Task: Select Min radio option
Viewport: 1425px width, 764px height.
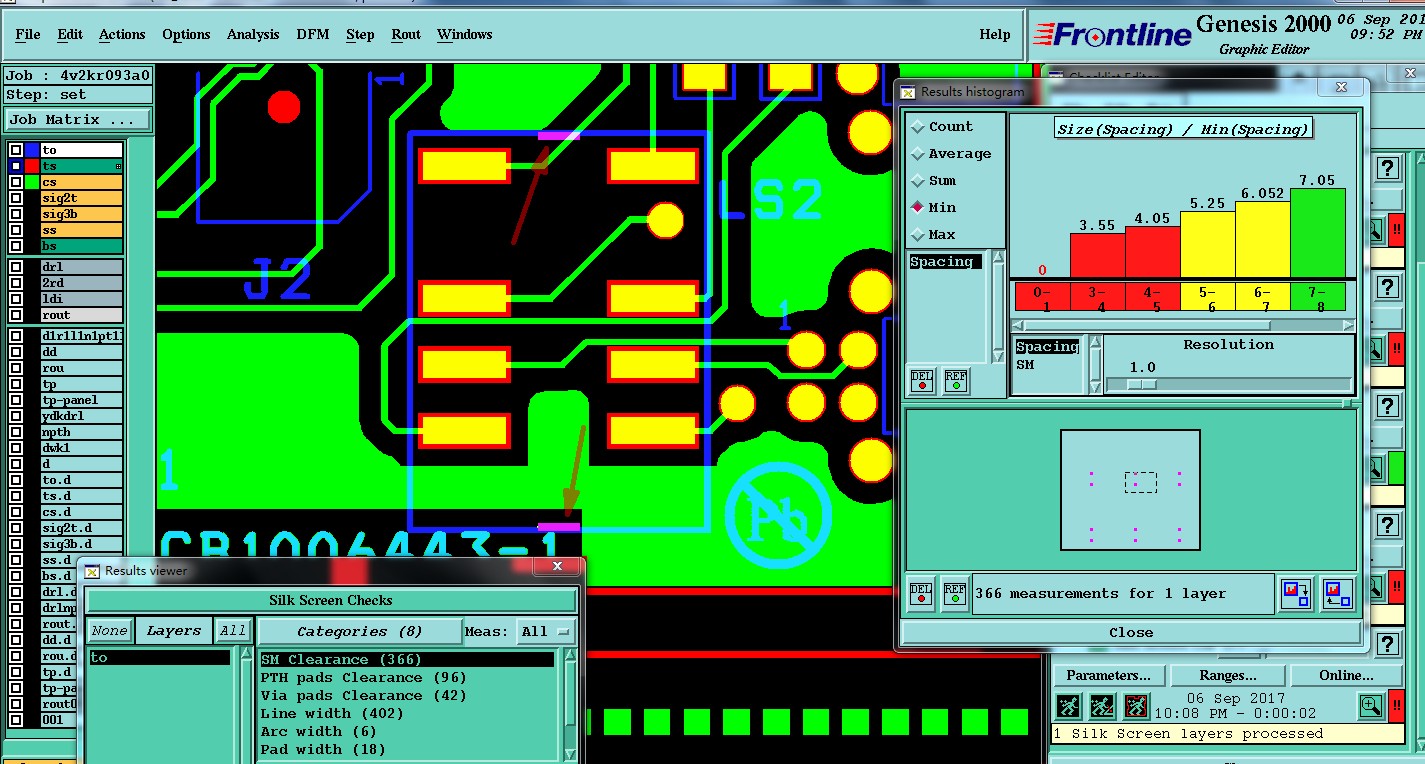Action: point(918,208)
